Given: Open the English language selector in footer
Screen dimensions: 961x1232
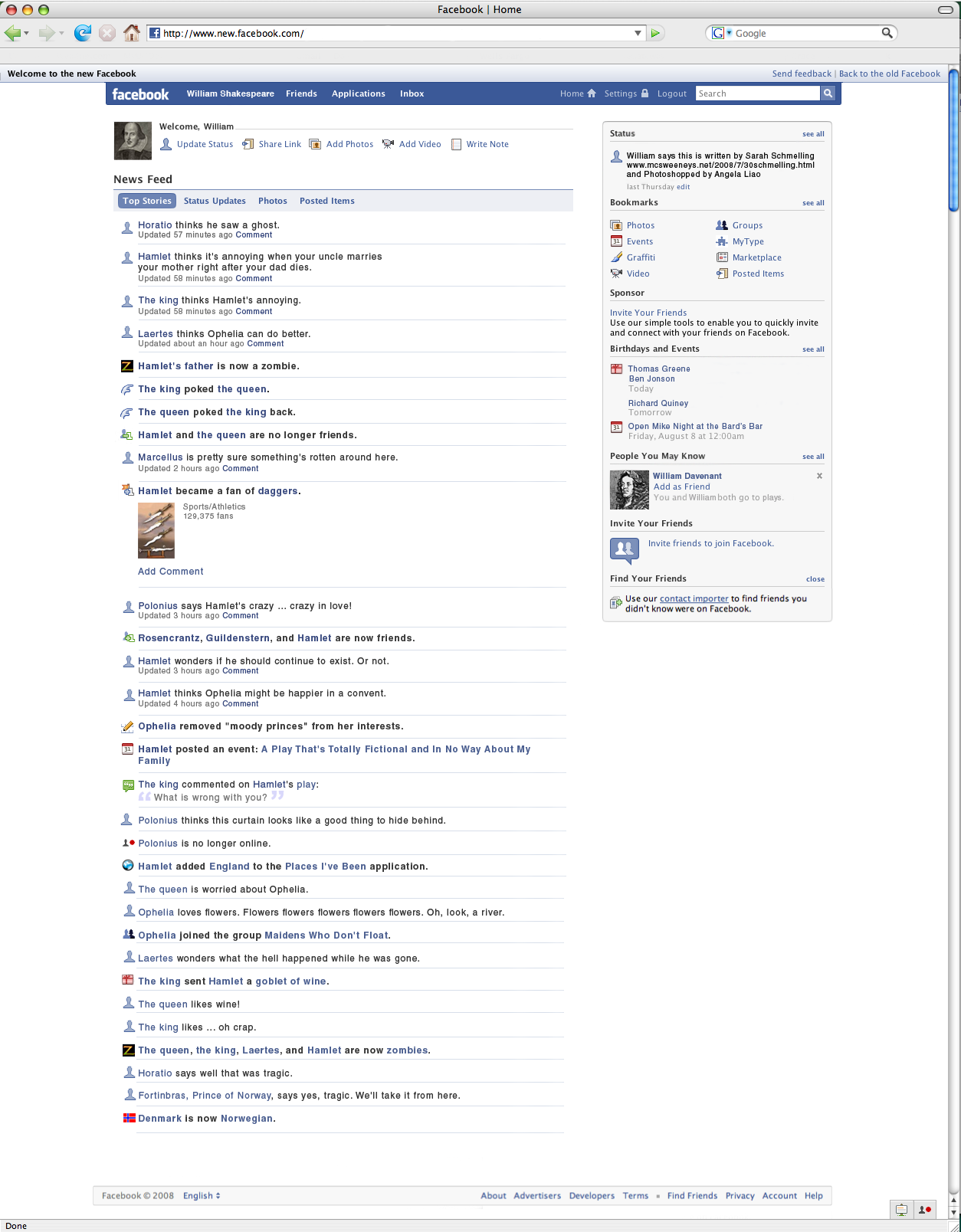Looking at the screenshot, I should (x=202, y=1196).
